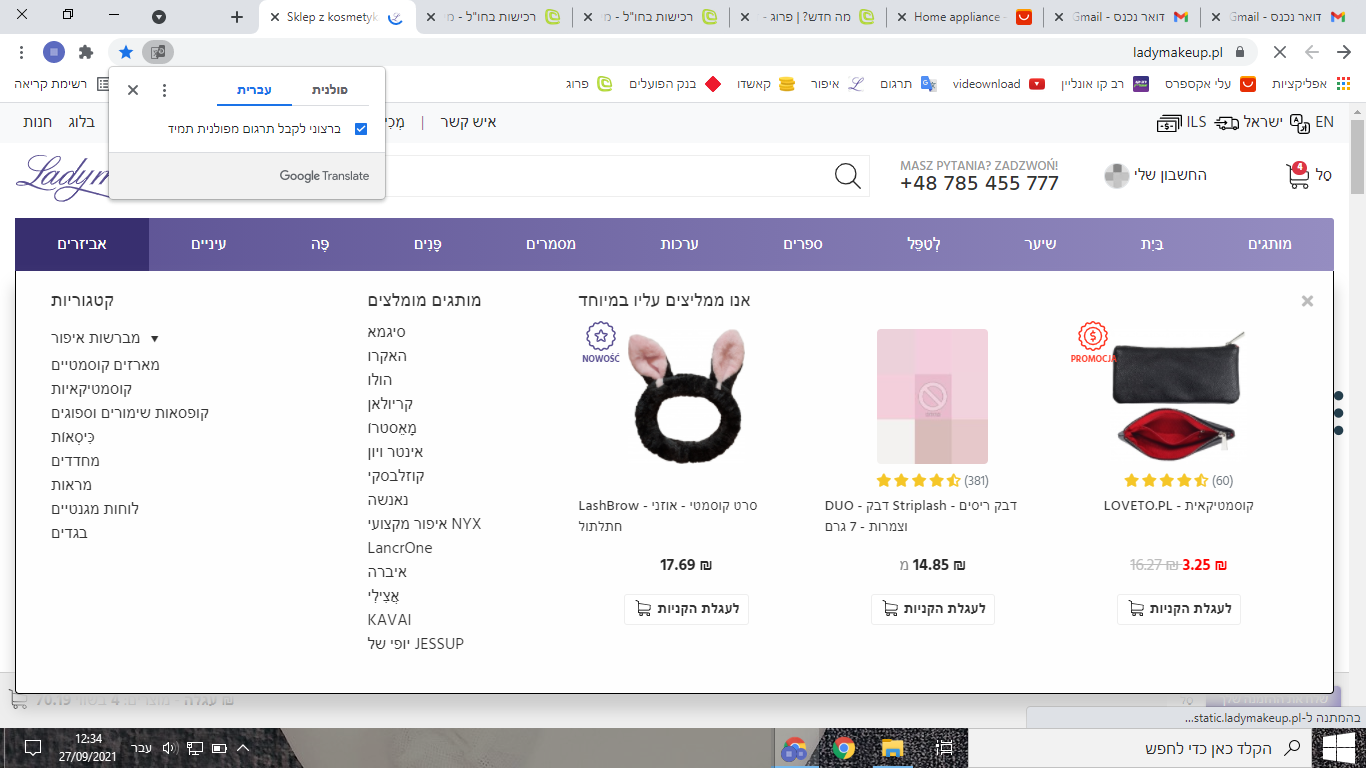Open the מותגים menu item
1366x768 pixels.
pos(1270,244)
